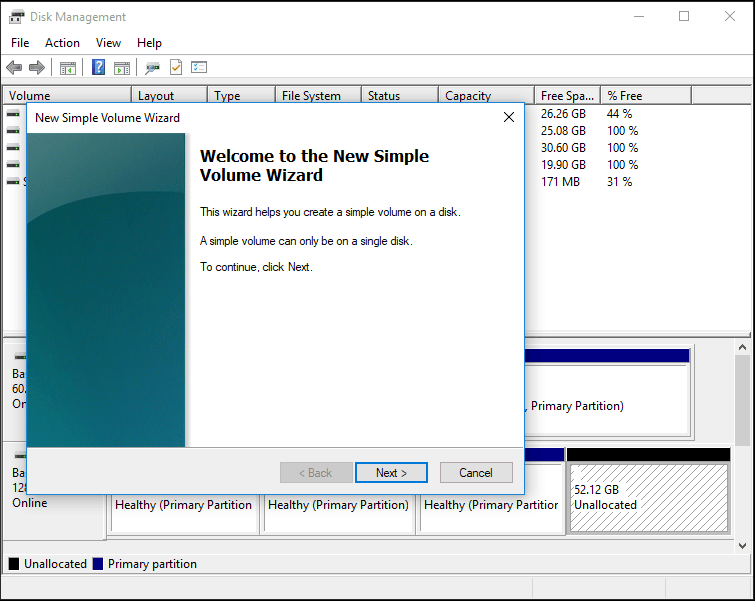Click the Connect/Rescan disk toolbar icon
Screen dimensions: 755x601
152,68
